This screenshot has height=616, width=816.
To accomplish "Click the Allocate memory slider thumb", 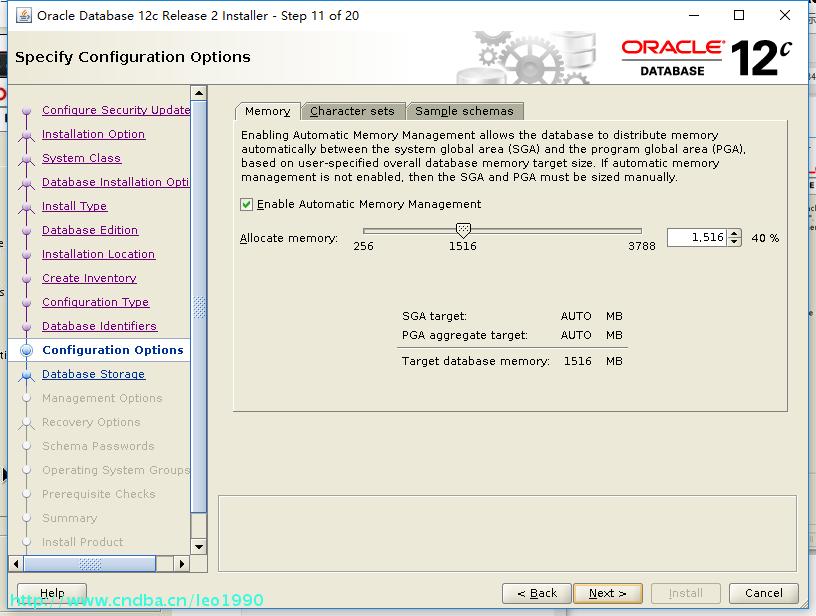I will point(463,229).
